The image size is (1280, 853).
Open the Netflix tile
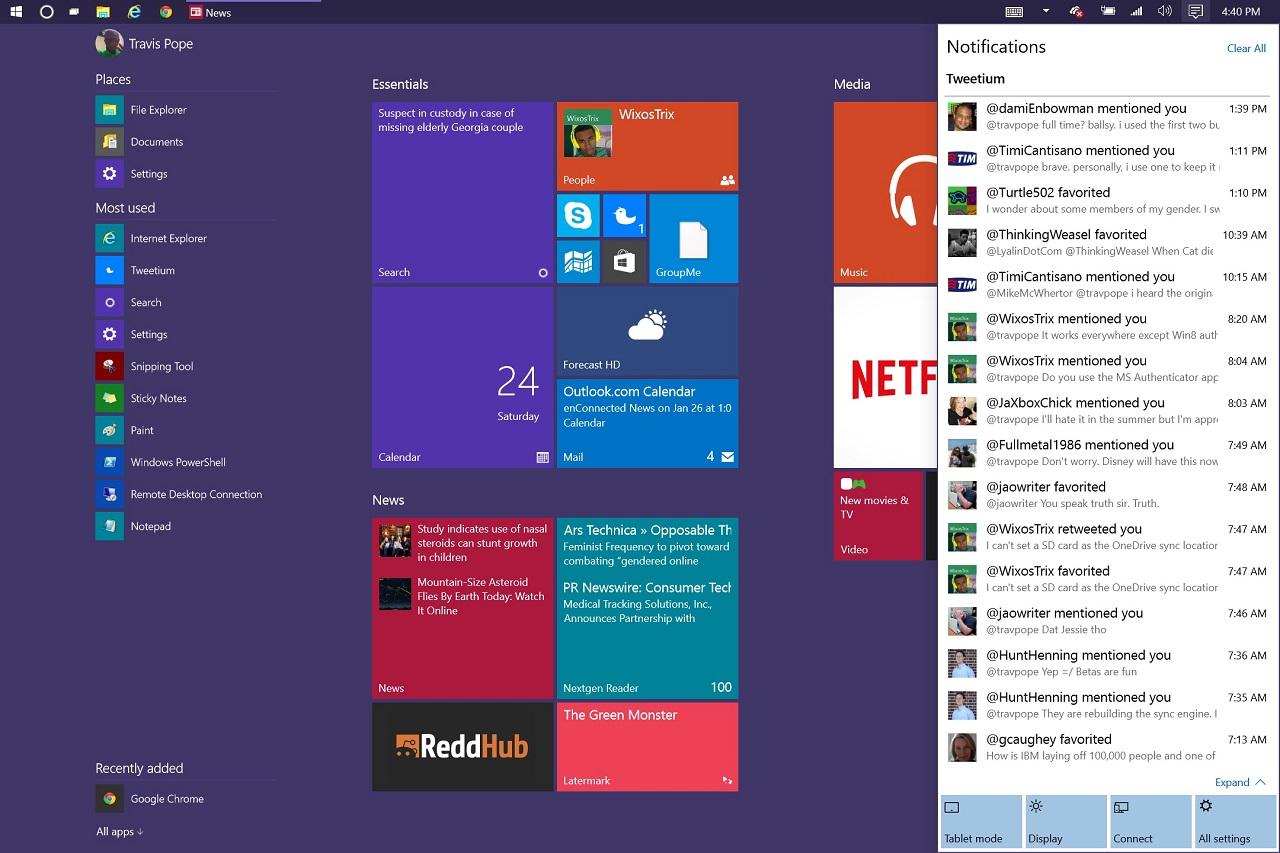885,377
